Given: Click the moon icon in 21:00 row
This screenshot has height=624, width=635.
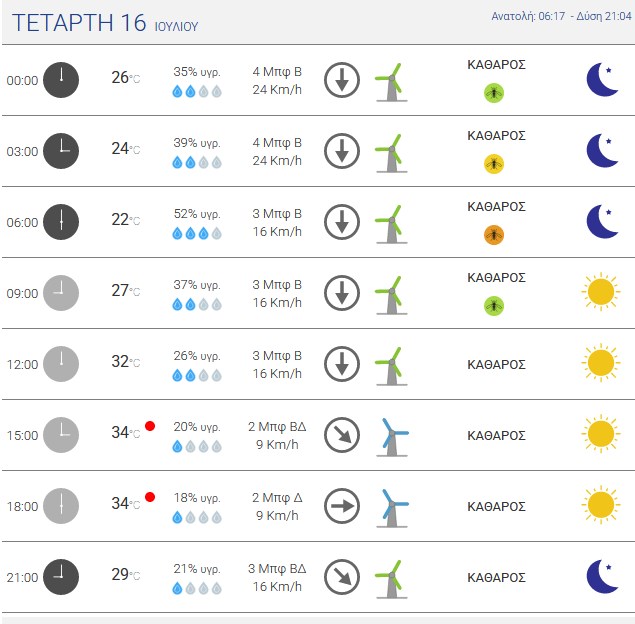Looking at the screenshot, I should (x=602, y=576).
